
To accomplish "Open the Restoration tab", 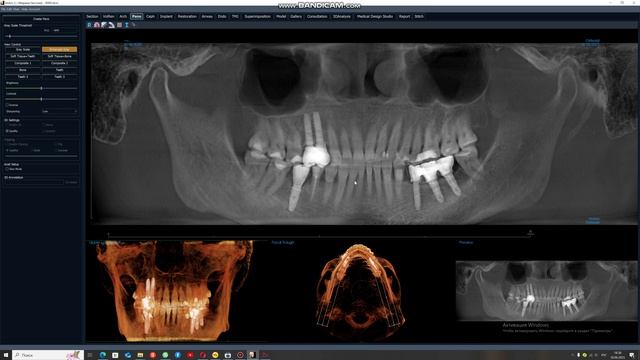I will [x=187, y=16].
